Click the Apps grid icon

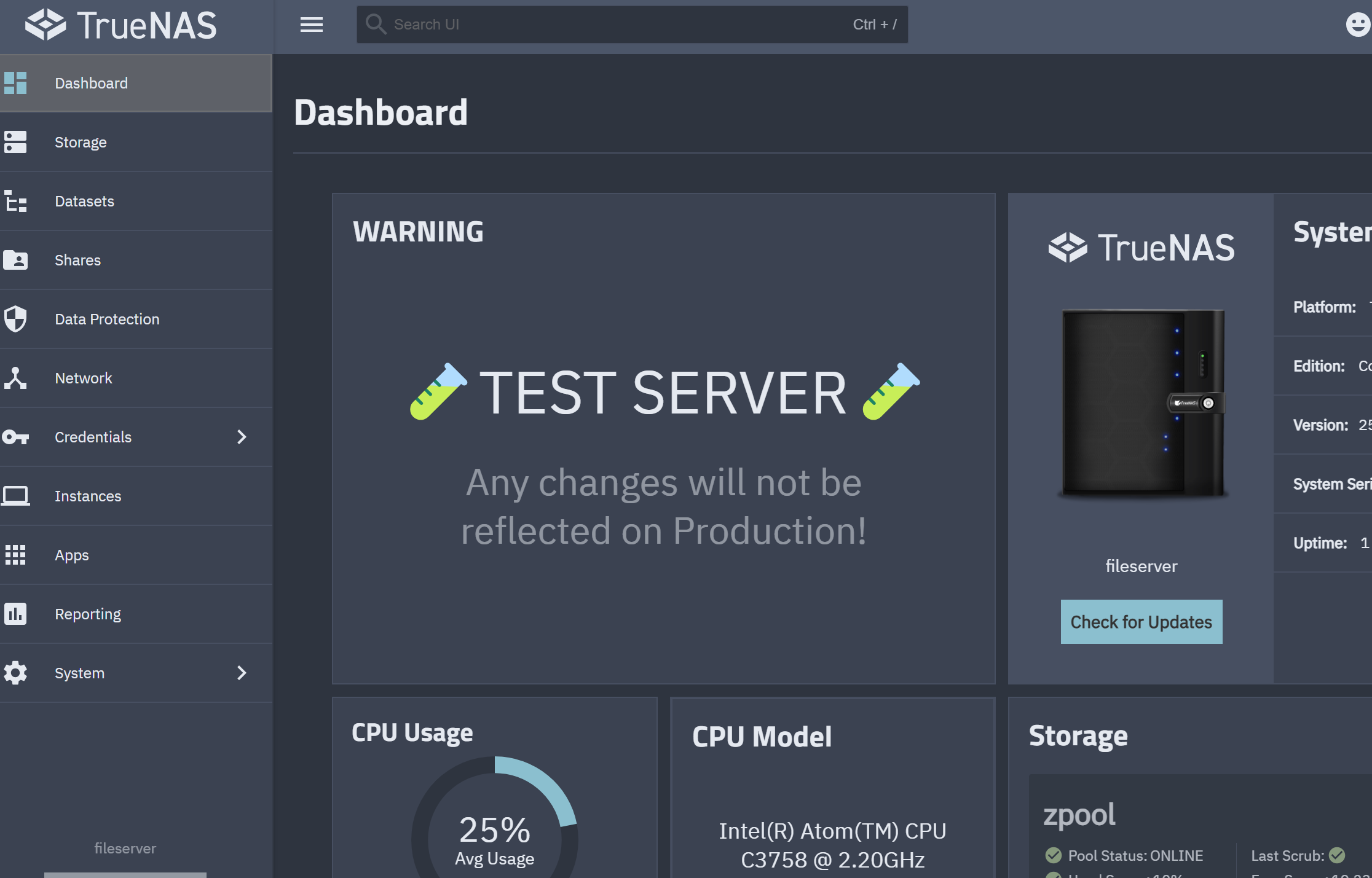point(15,555)
